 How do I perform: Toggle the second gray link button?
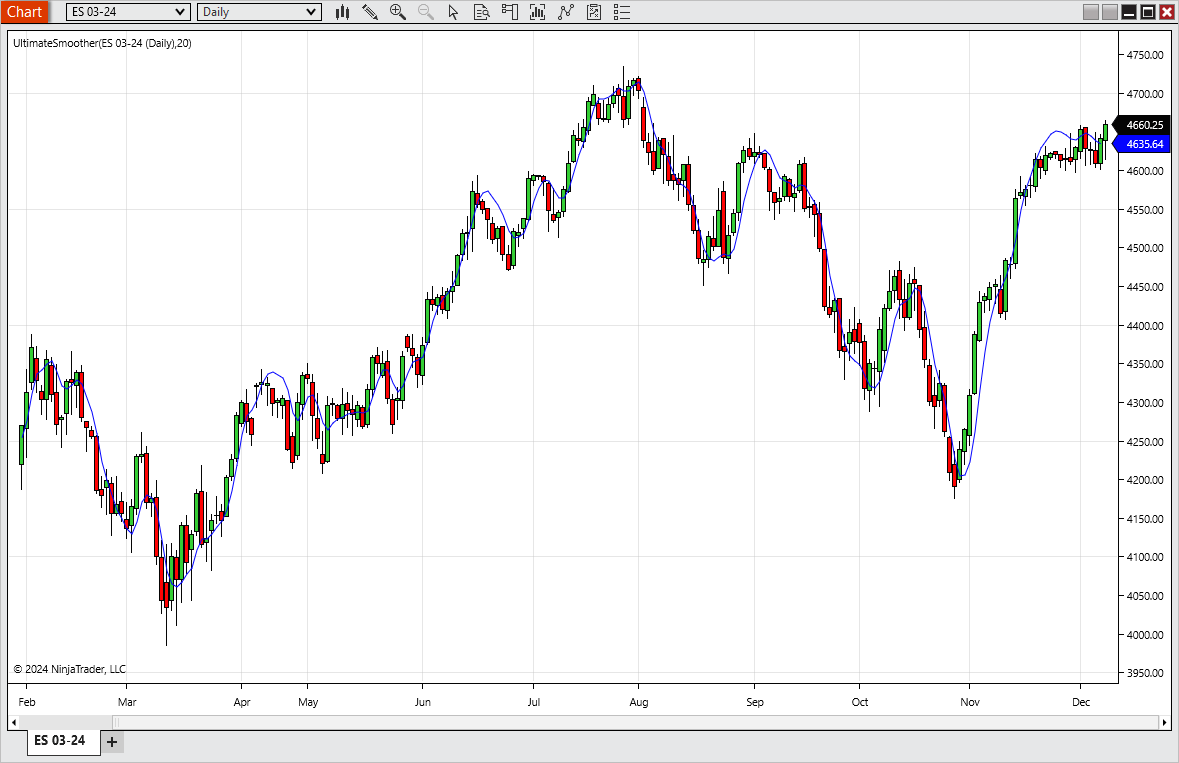coord(1110,12)
